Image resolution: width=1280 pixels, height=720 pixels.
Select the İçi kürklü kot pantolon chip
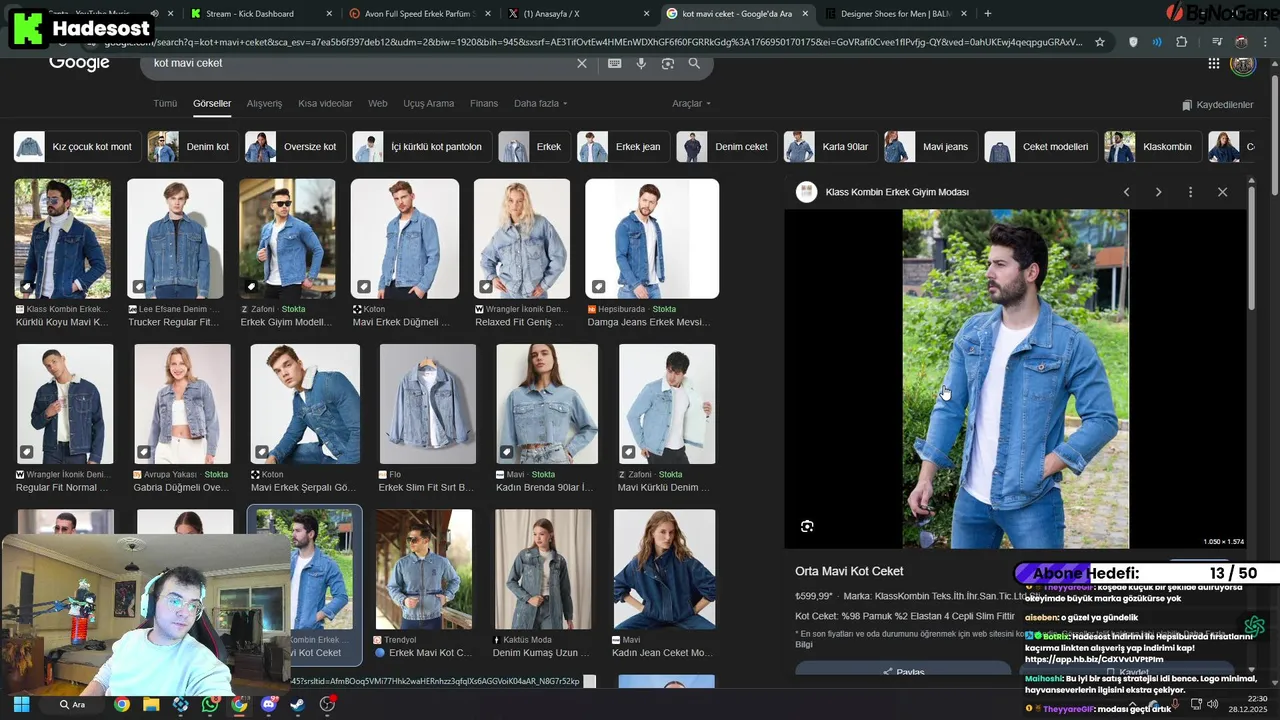[x=423, y=147]
